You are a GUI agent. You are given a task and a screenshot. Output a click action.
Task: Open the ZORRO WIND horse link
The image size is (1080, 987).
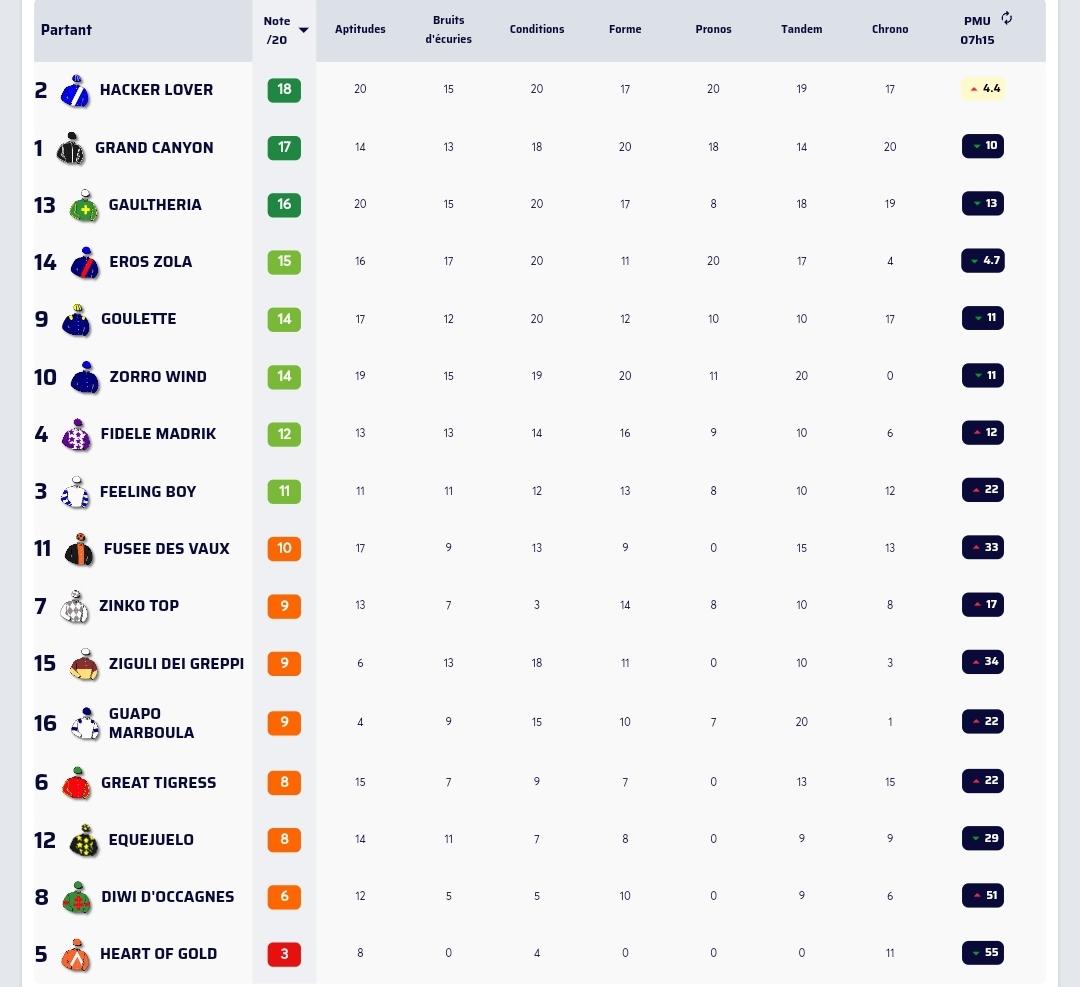click(x=158, y=377)
